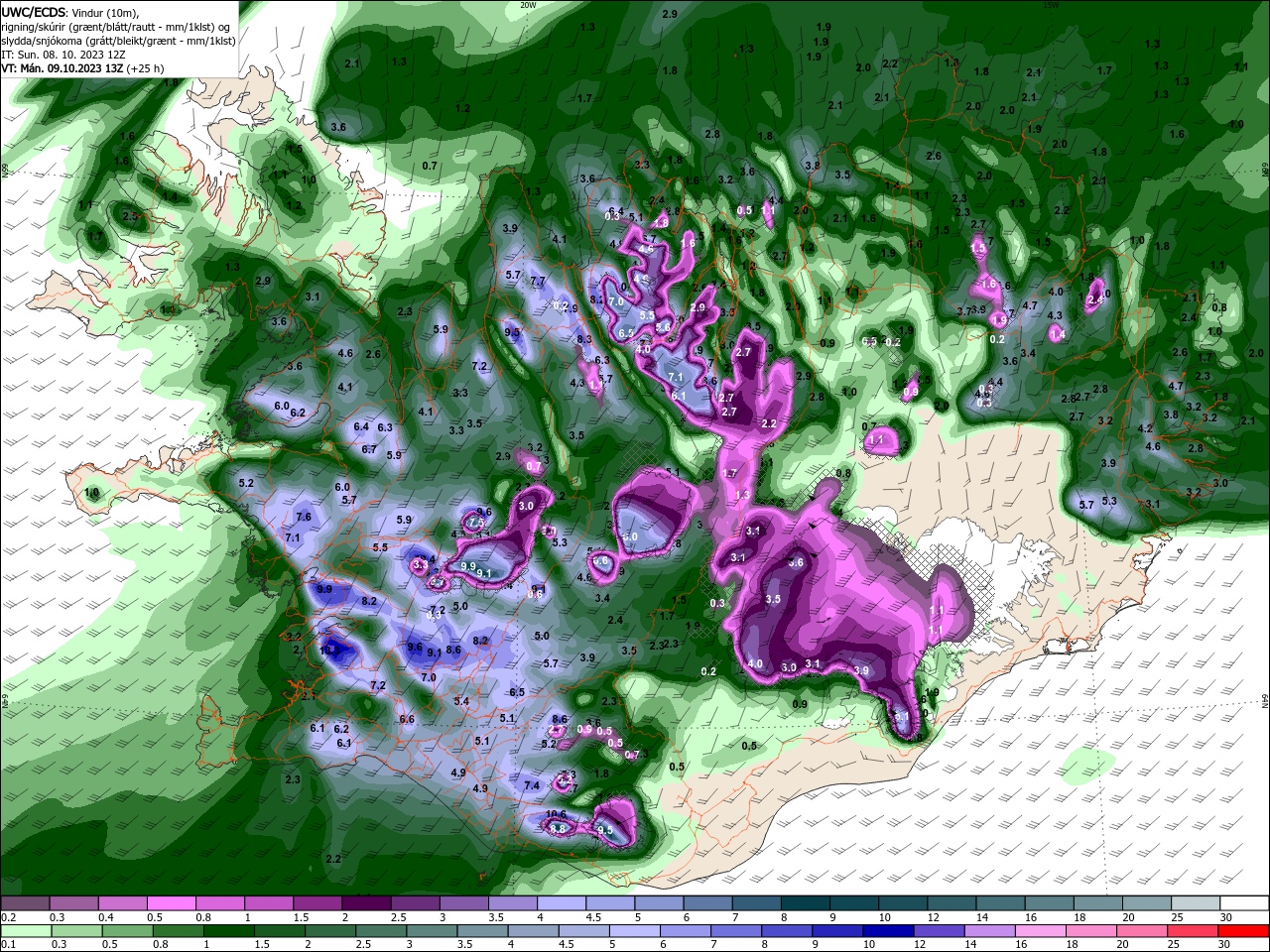Click the map value '7.6'

tap(304, 517)
